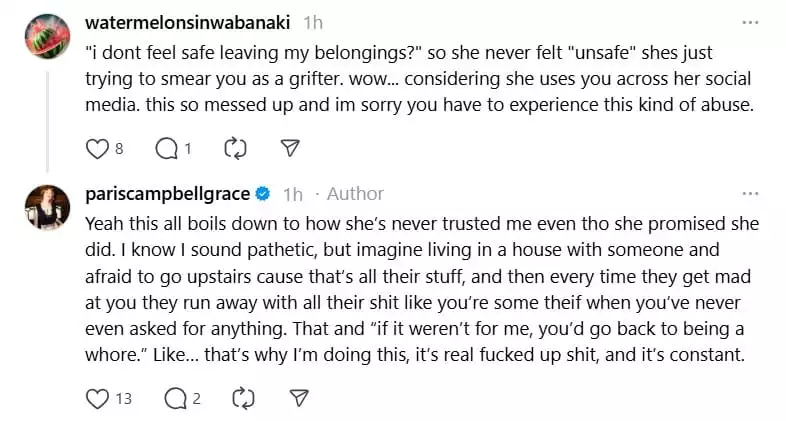Share the watermelonsinwabanaki comment
This screenshot has width=786, height=421.
pos(289,148)
